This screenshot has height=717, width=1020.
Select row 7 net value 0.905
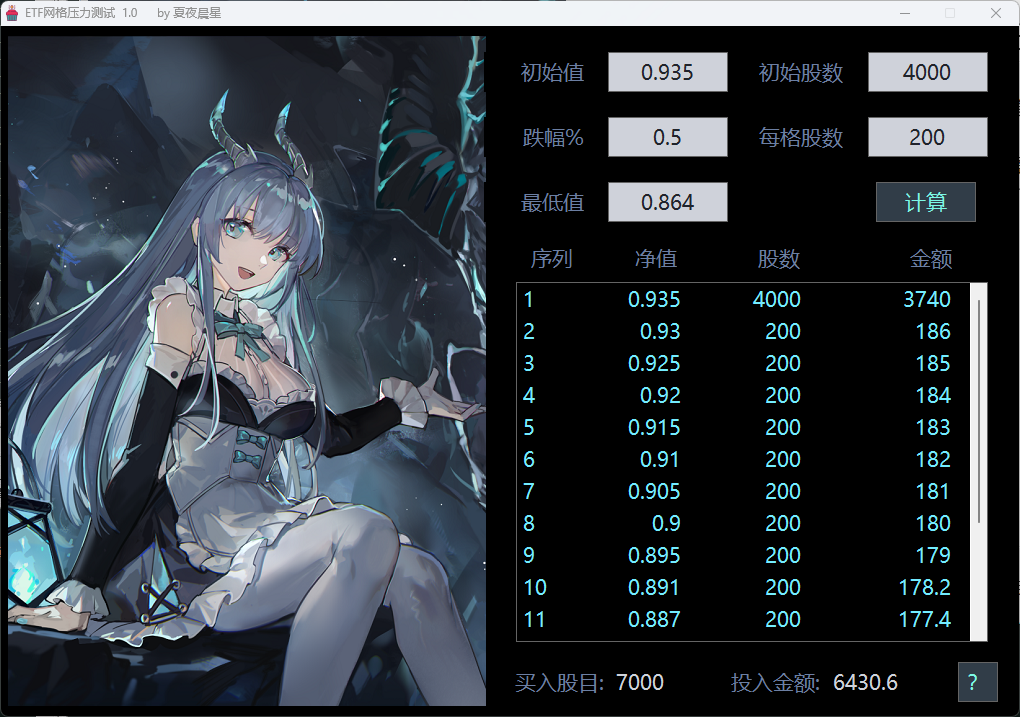coord(654,491)
